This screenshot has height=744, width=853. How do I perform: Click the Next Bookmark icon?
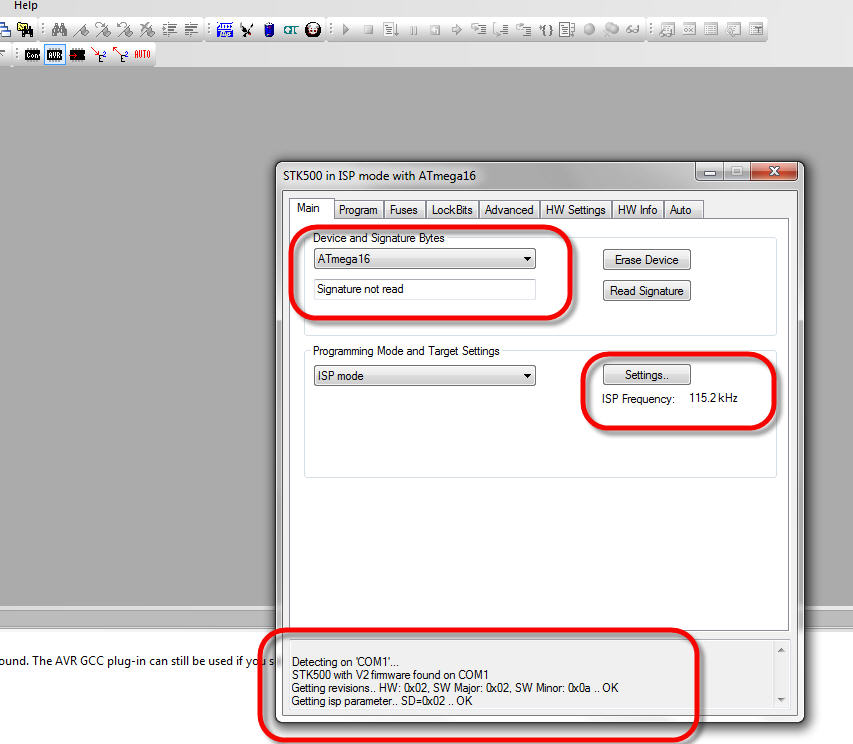(x=103, y=29)
